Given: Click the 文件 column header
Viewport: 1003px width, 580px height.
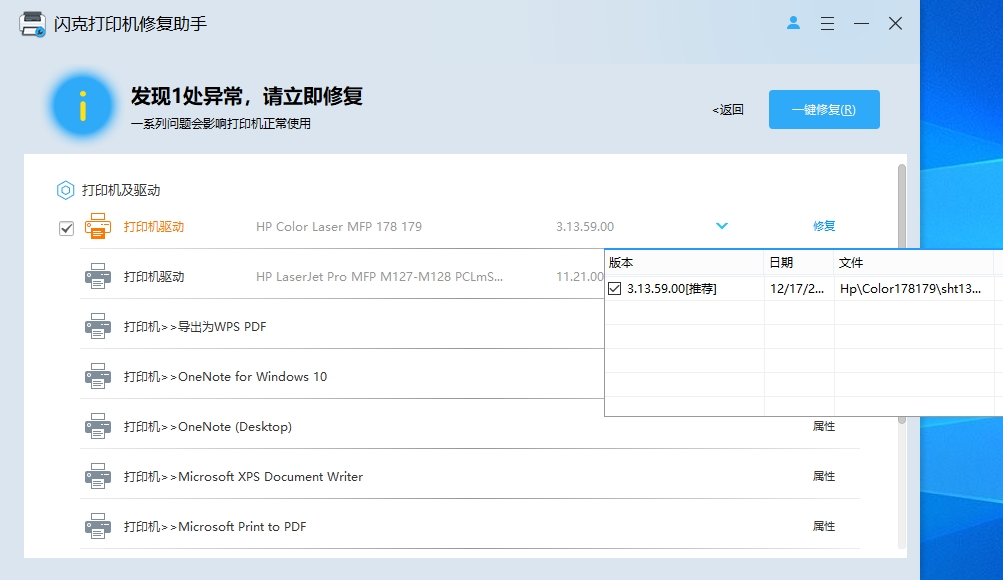Looking at the screenshot, I should point(914,262).
